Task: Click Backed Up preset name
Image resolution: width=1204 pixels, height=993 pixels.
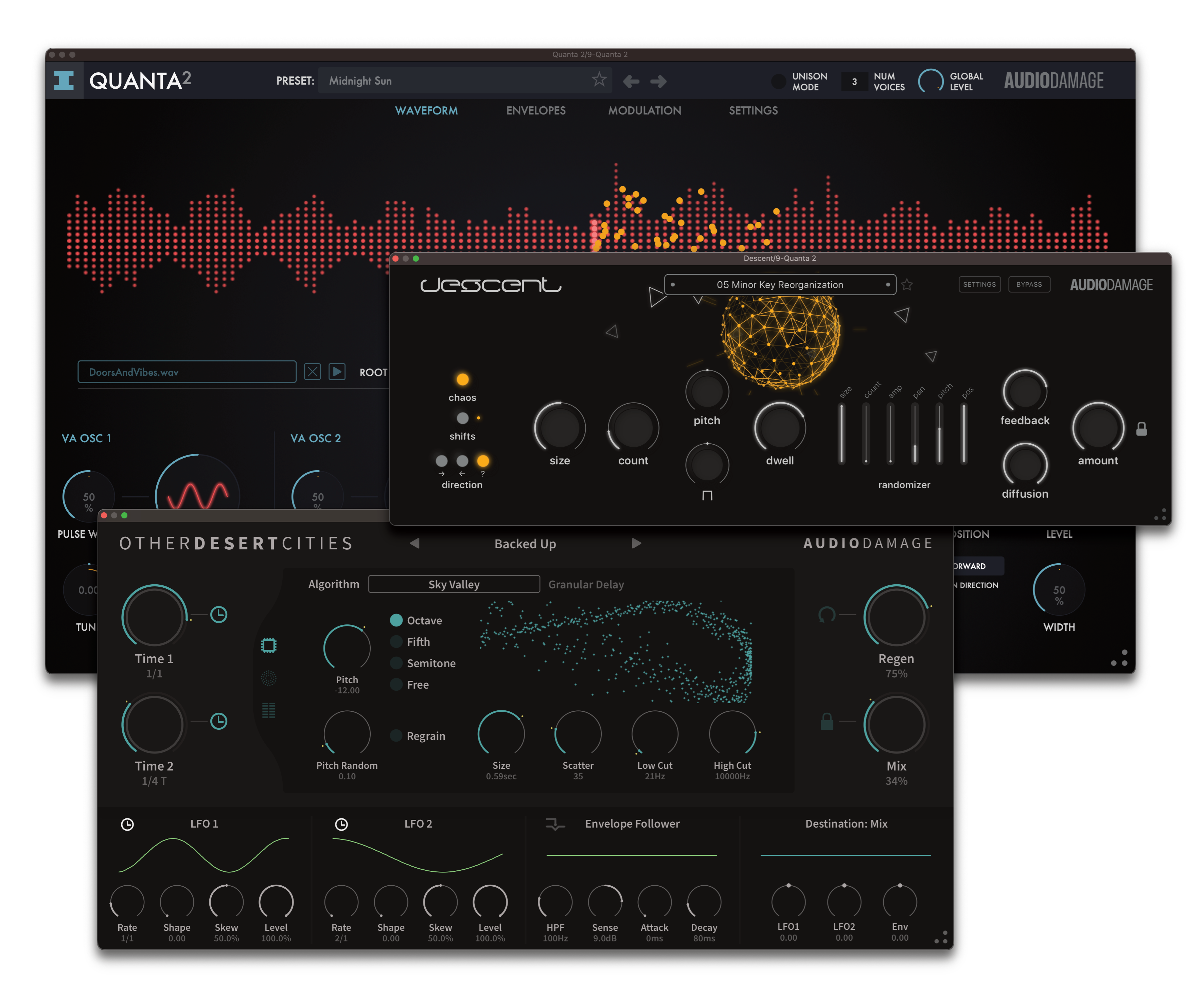Action: coord(525,544)
